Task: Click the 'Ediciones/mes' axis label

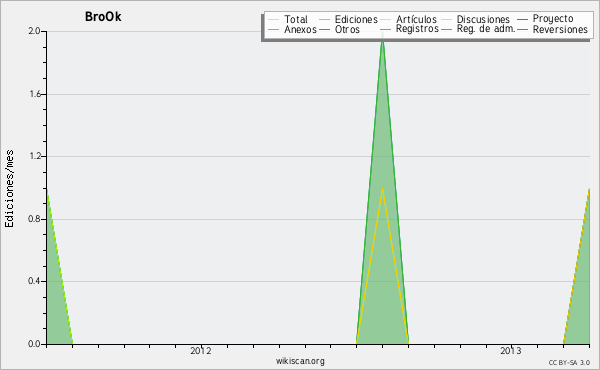Action: pyautogui.click(x=9, y=189)
